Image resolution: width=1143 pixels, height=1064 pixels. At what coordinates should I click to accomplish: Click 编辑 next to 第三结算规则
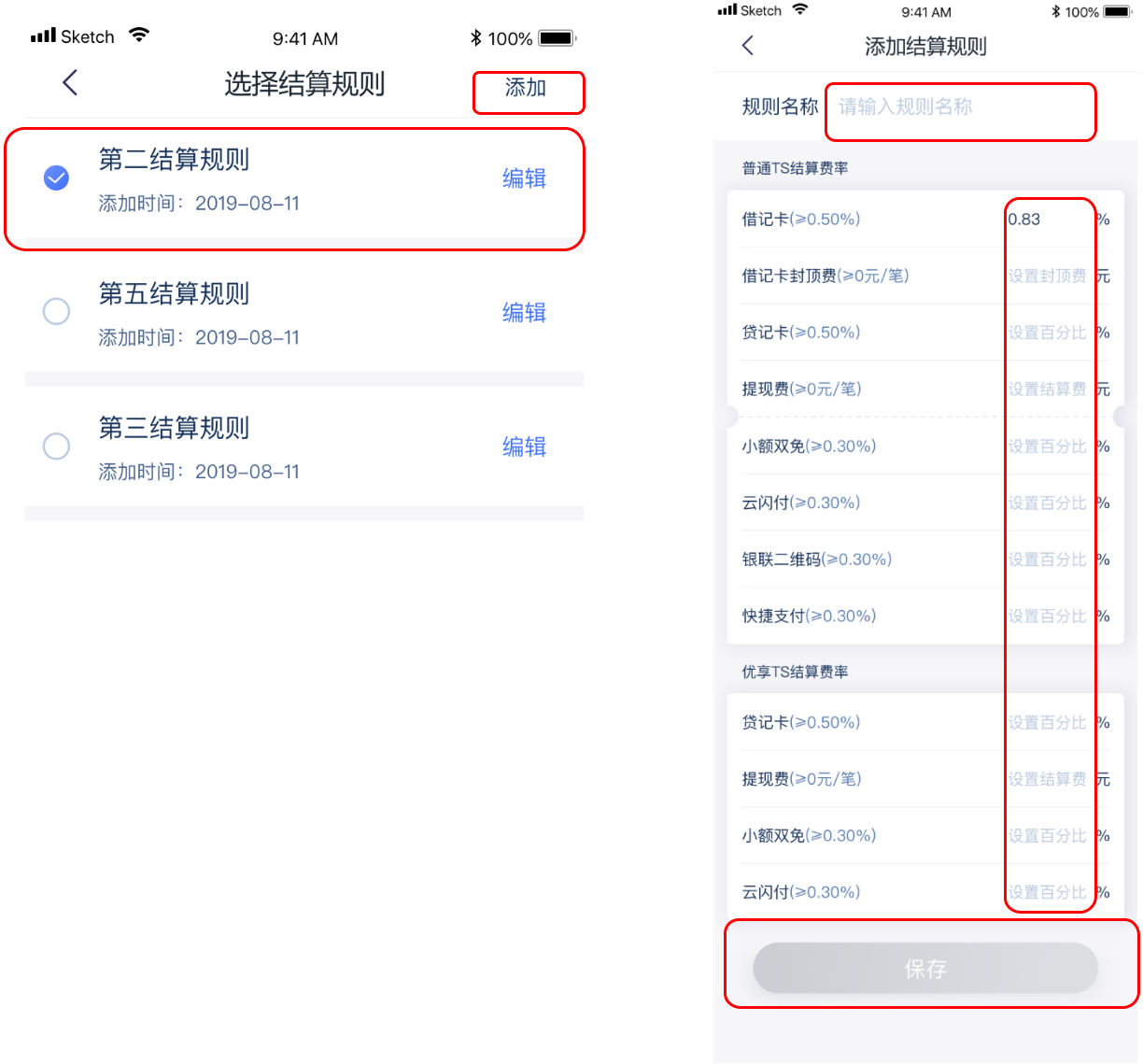tap(524, 447)
